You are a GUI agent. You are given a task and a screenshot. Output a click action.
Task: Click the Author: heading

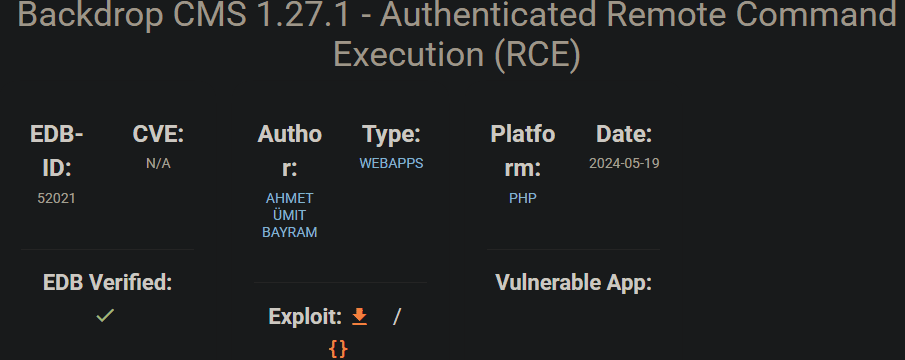coord(290,152)
